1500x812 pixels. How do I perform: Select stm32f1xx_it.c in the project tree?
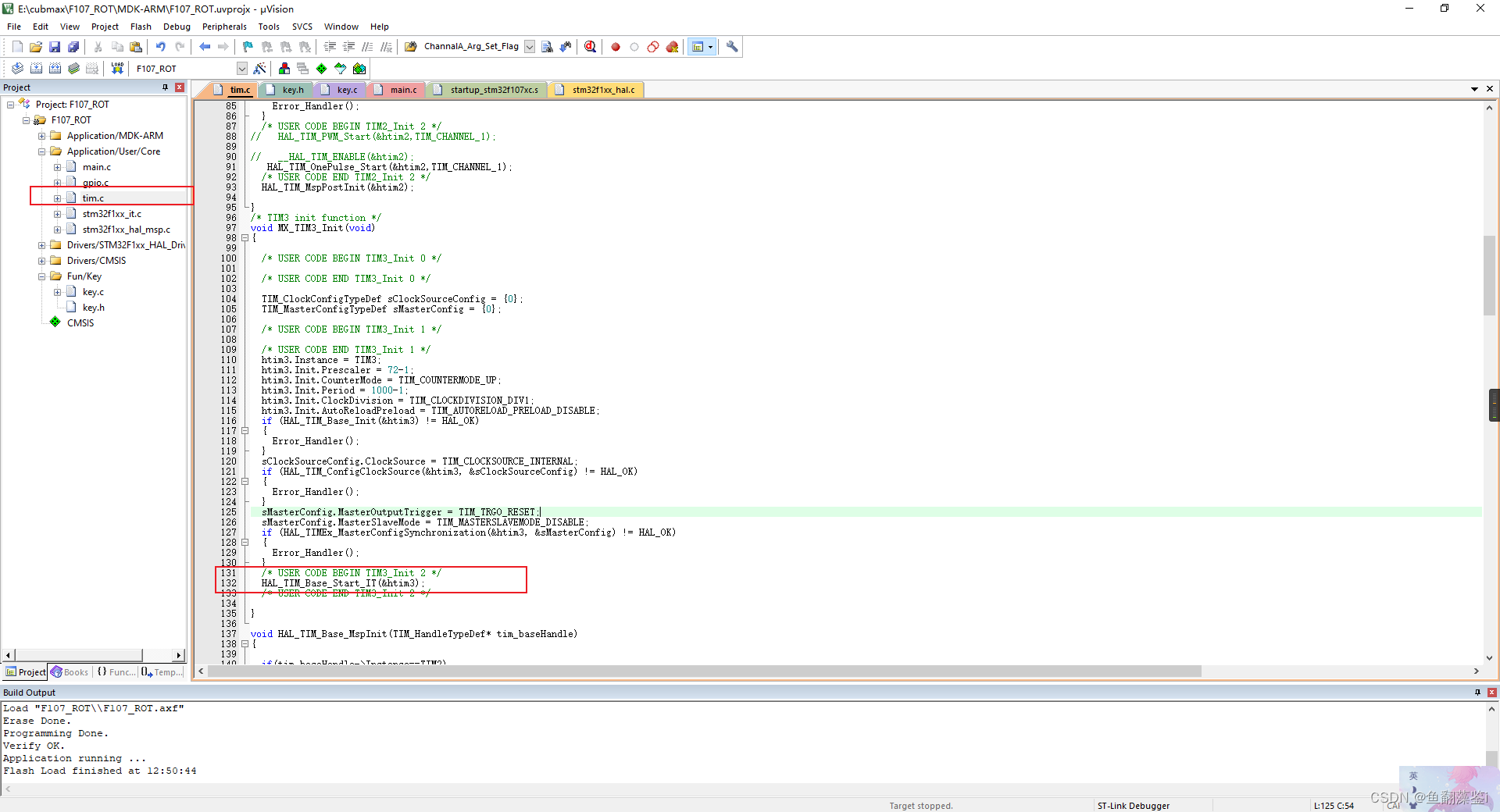pos(112,214)
